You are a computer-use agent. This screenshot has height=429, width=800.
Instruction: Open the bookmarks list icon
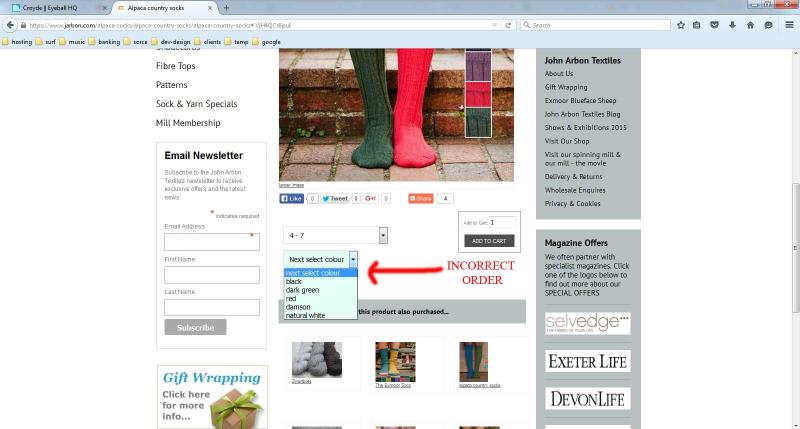coord(696,25)
